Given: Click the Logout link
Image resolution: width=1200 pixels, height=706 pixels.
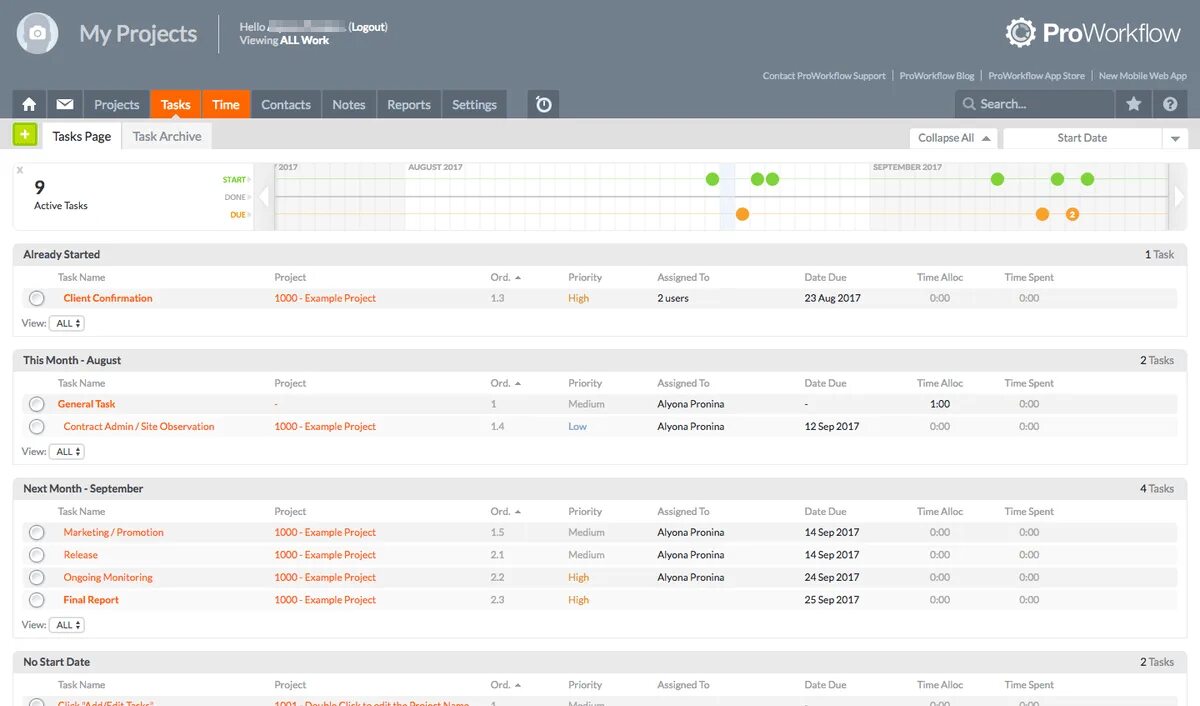Looking at the screenshot, I should point(368,27).
